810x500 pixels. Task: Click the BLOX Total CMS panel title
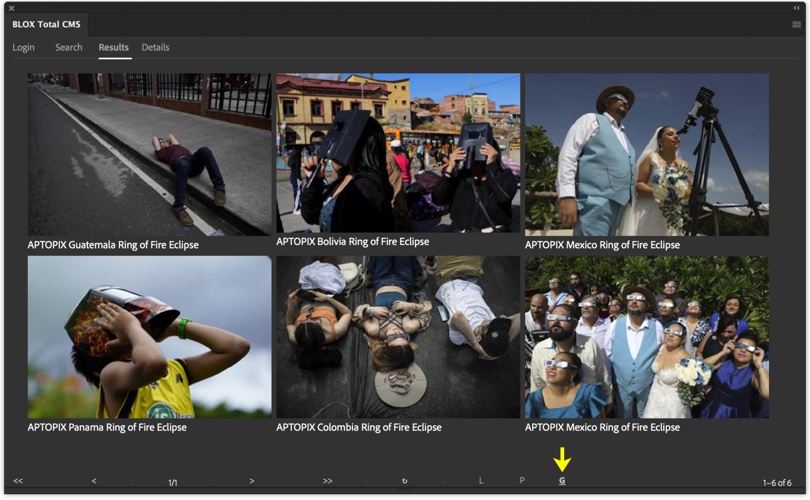(x=46, y=24)
